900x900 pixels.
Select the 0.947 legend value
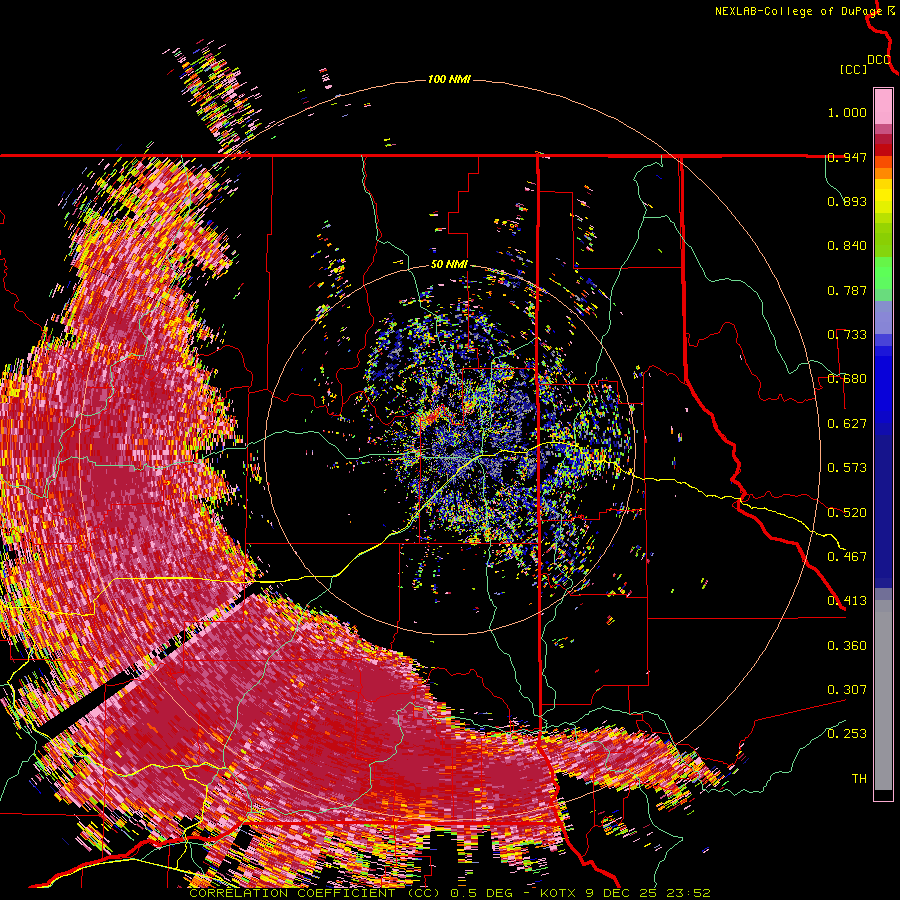847,157
